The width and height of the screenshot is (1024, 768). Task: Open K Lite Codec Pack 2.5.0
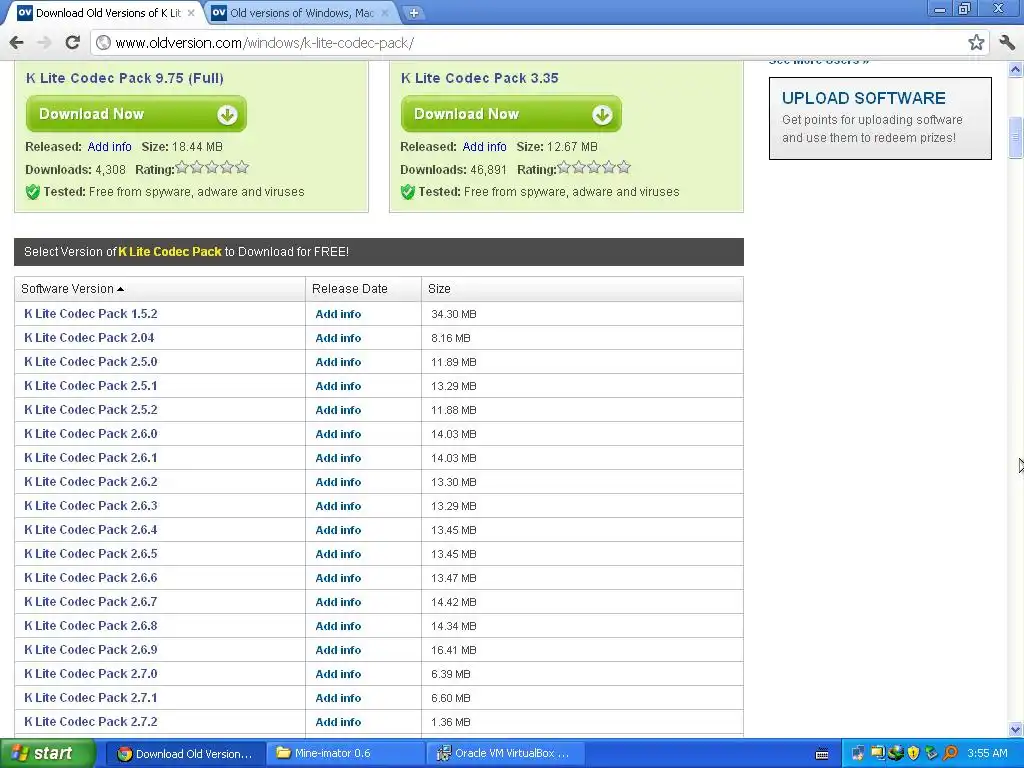pos(91,362)
